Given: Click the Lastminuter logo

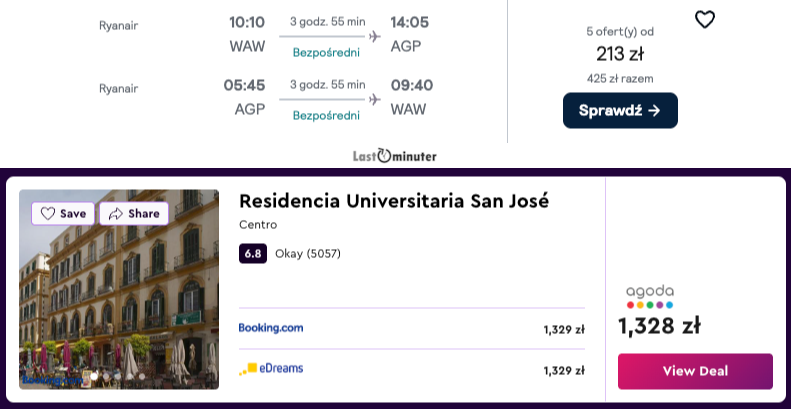Looking at the screenshot, I should (395, 156).
